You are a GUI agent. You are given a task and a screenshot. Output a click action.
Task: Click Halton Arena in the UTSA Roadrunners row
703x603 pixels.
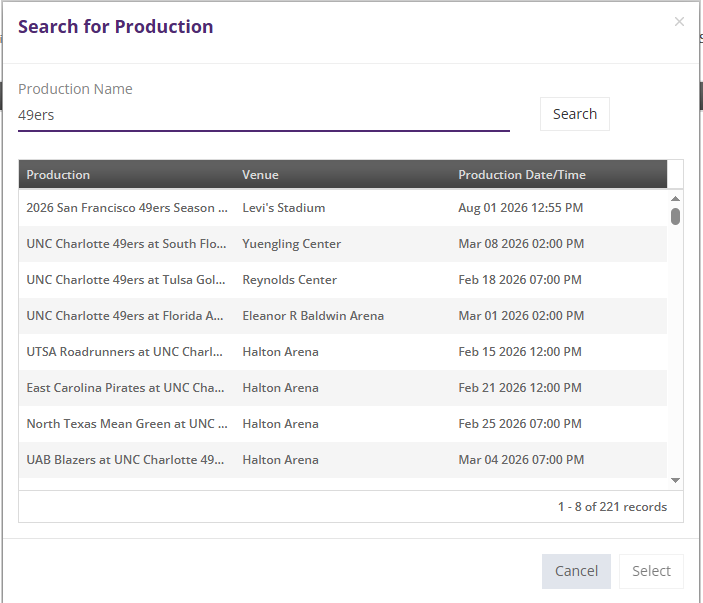pos(281,352)
